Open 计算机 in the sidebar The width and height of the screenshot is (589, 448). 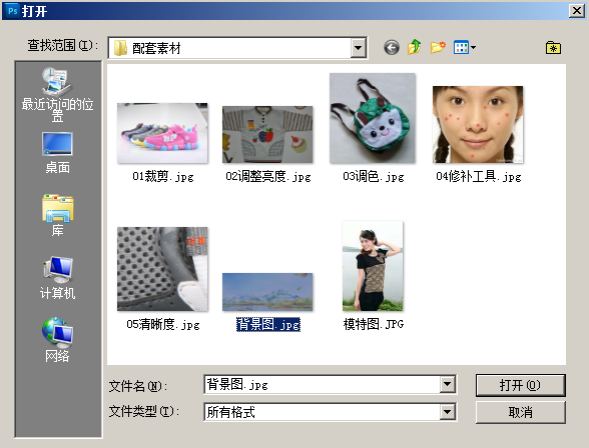click(57, 278)
